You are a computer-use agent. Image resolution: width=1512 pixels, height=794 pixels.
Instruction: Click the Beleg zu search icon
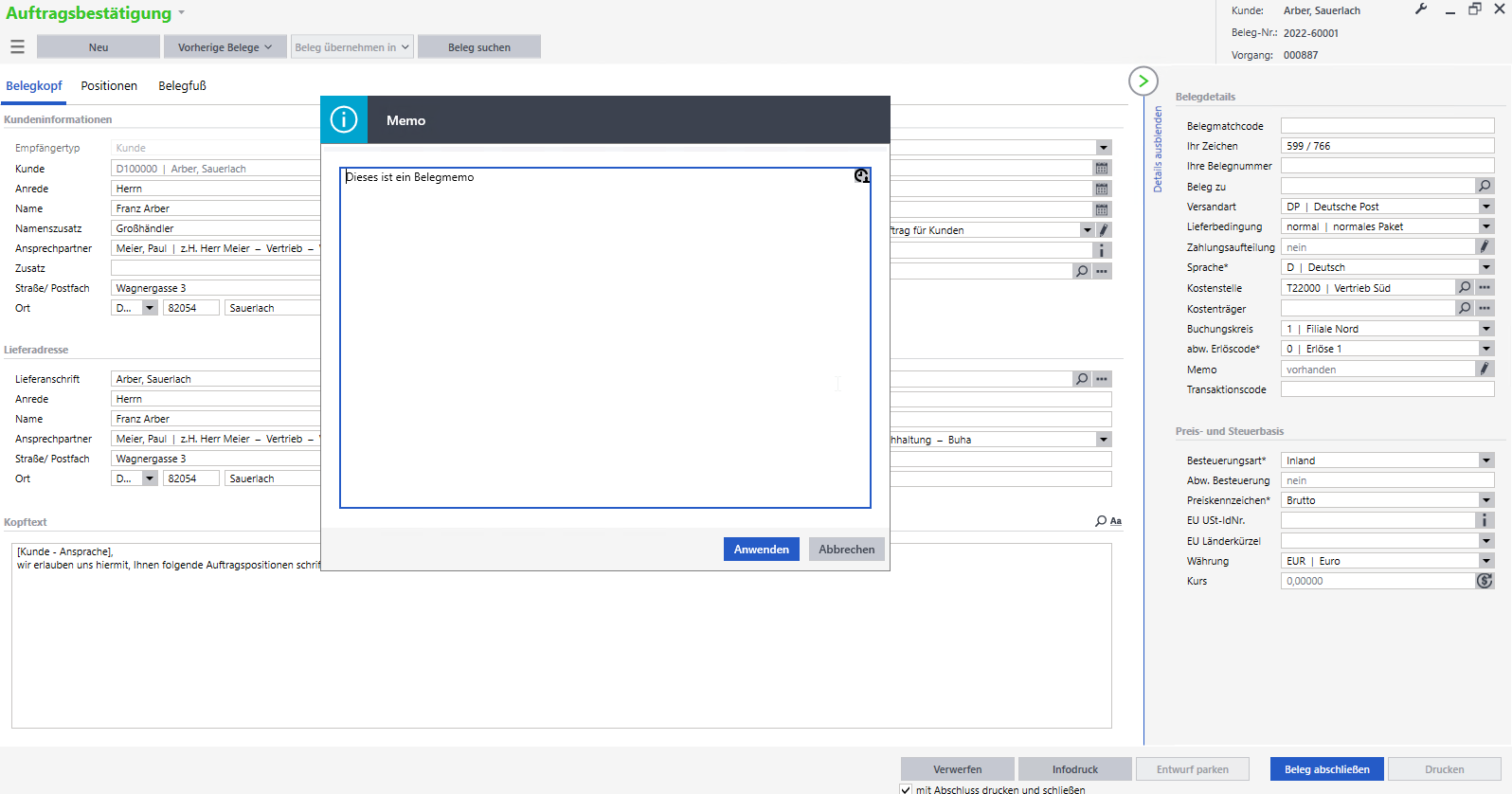click(1485, 187)
